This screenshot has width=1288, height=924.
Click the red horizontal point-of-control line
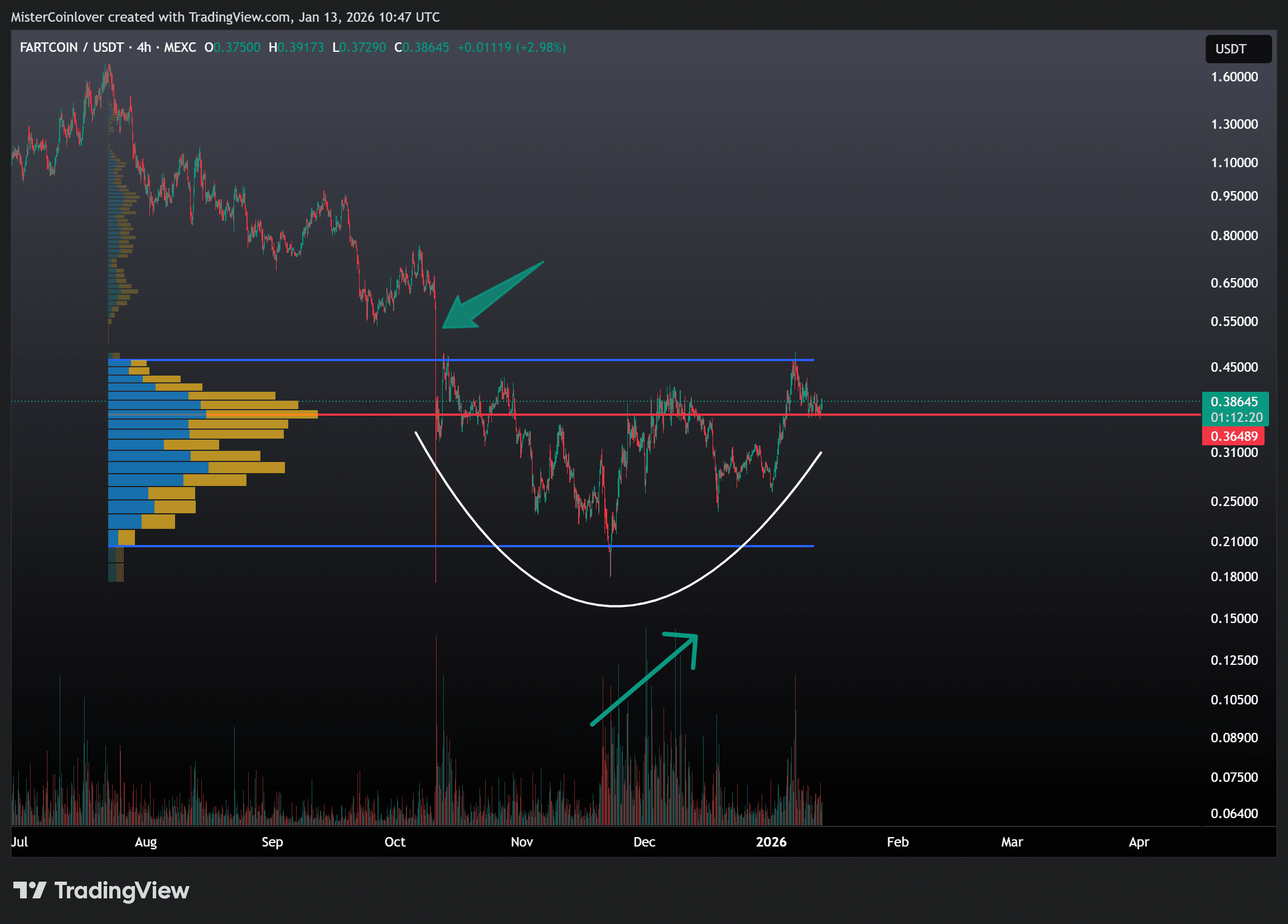(965, 415)
